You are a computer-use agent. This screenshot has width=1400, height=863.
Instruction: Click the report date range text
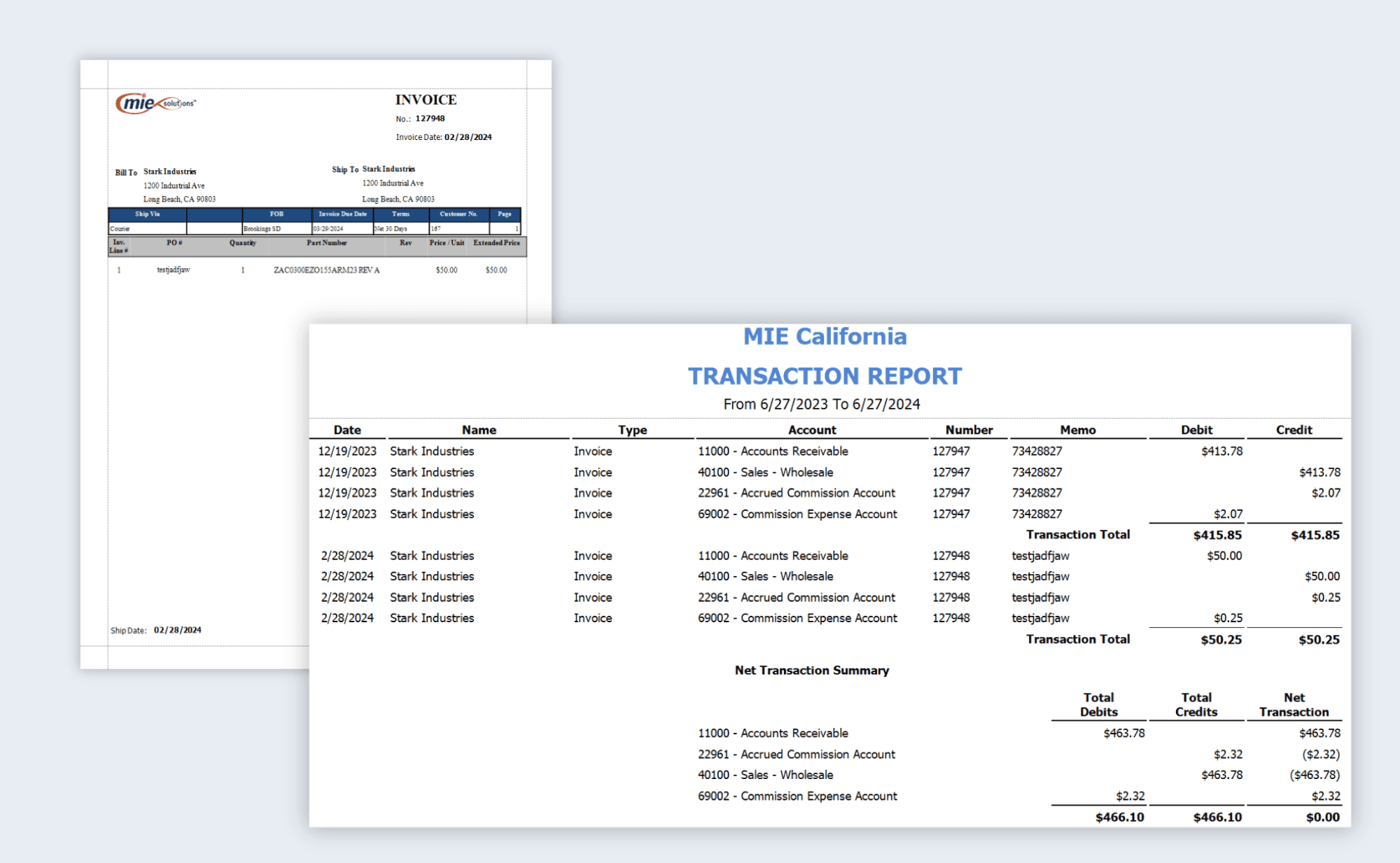pyautogui.click(x=821, y=405)
